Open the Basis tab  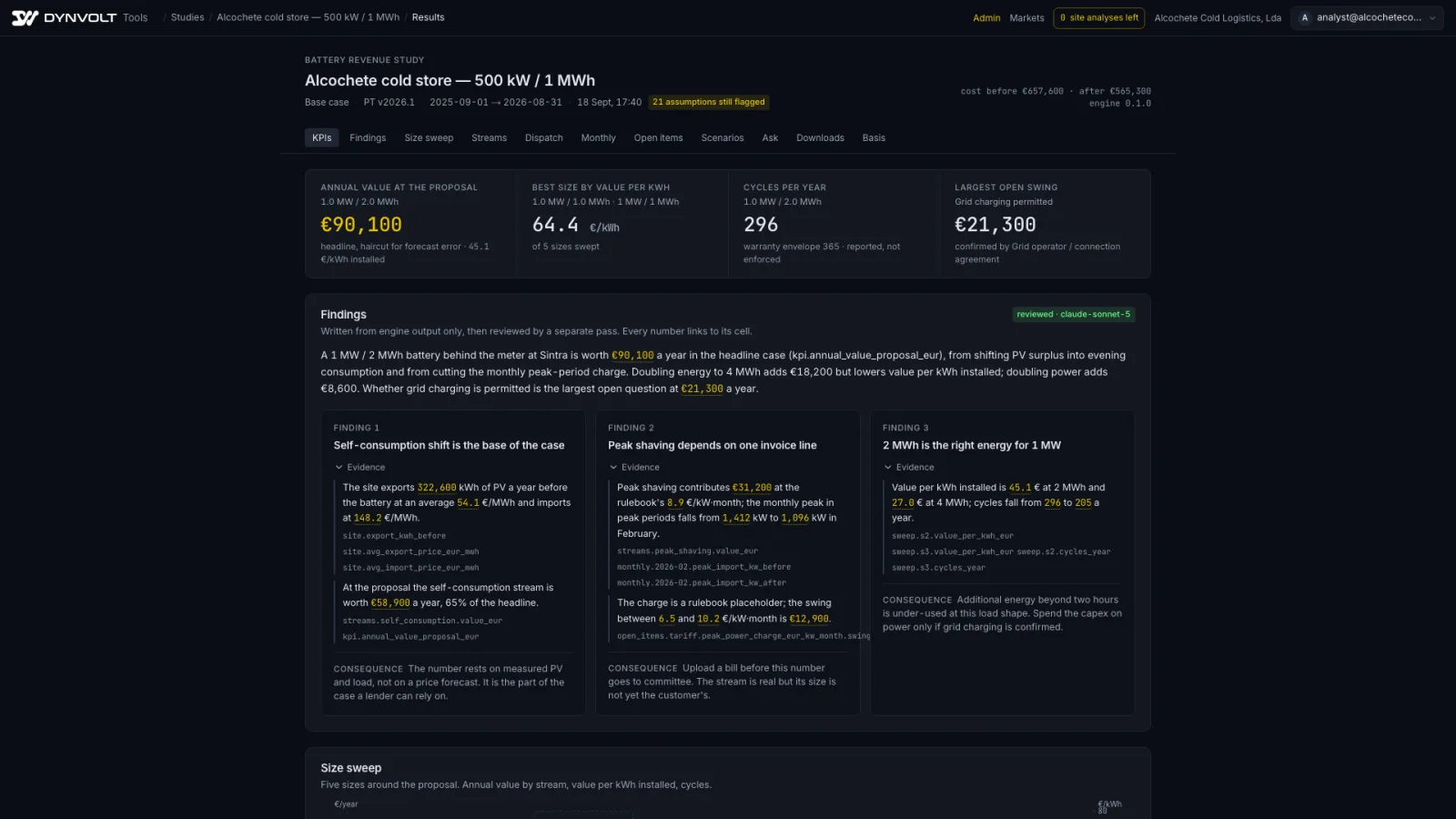874,137
